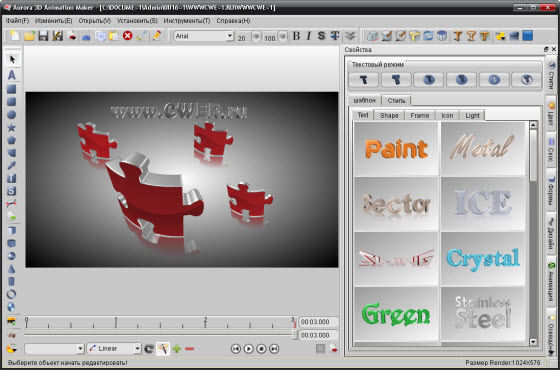Open the folder icon in toolbar

(29, 36)
